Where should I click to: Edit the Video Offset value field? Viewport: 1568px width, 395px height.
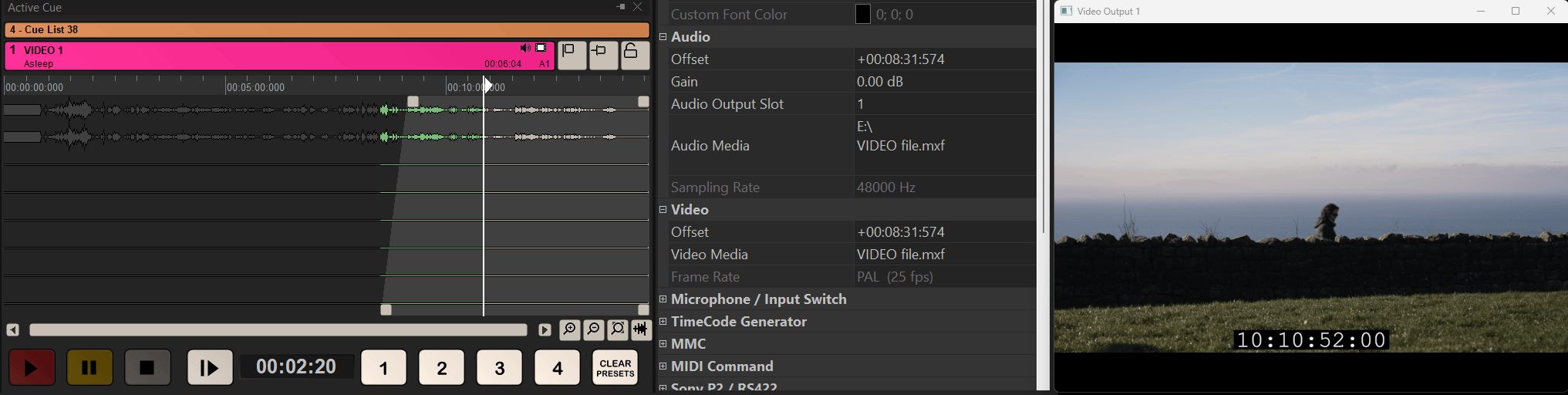[945, 232]
